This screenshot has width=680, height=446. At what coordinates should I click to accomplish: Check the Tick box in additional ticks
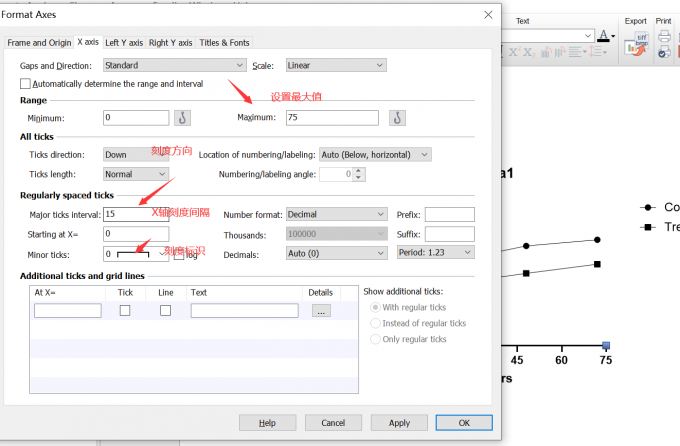pyautogui.click(x=125, y=311)
